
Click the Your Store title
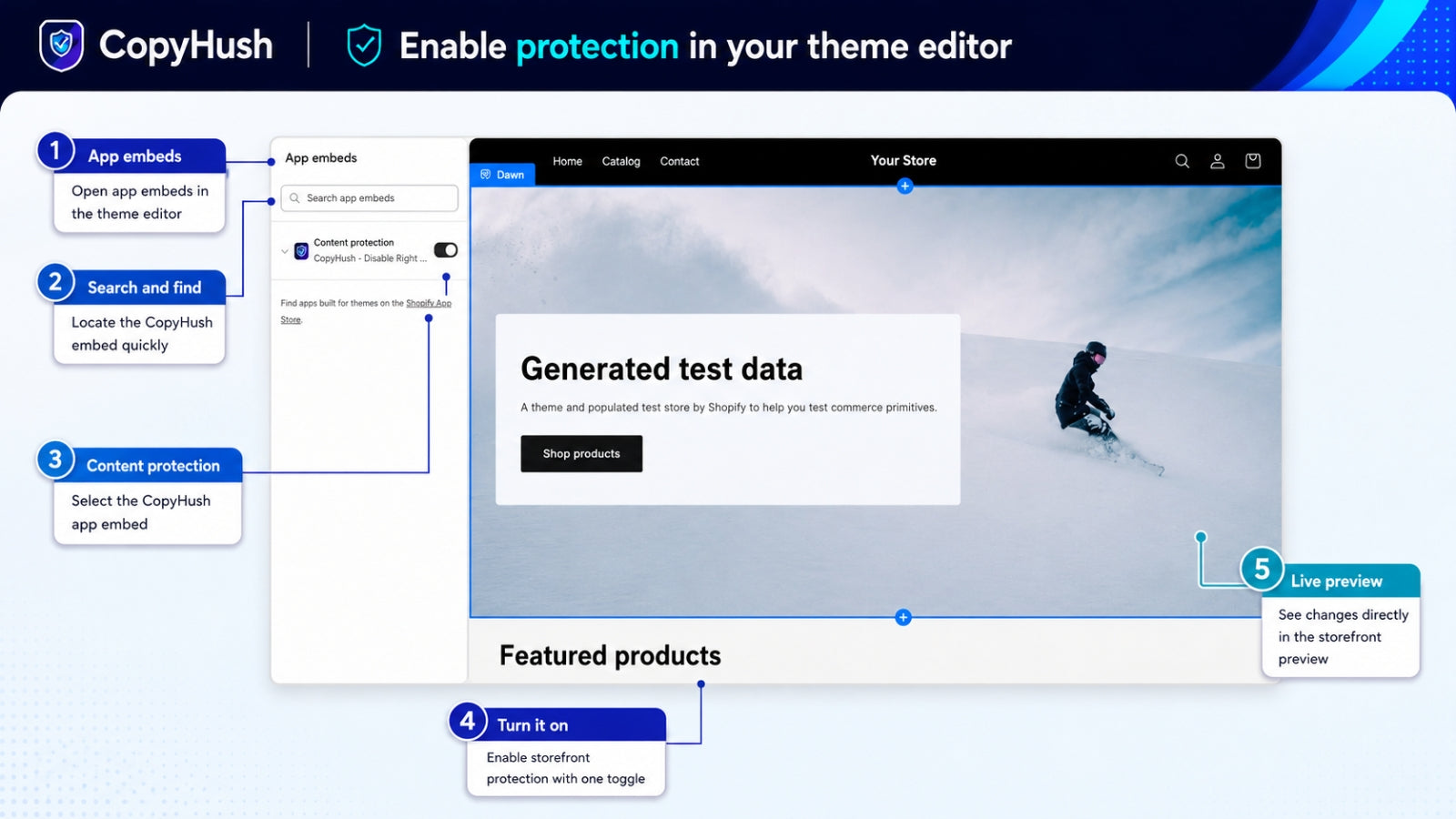click(903, 160)
